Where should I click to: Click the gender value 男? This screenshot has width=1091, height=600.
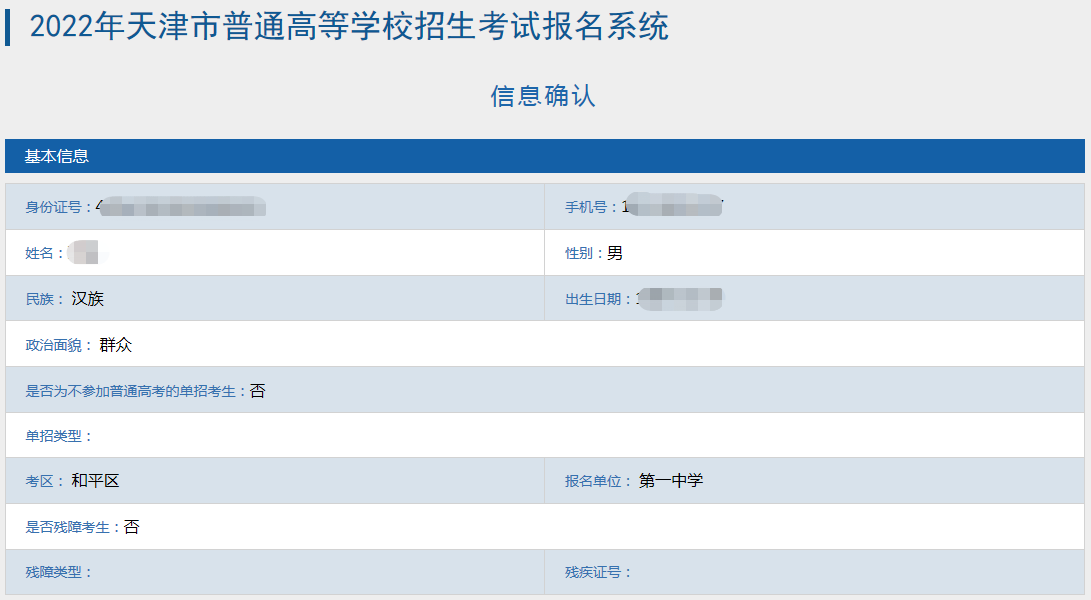click(x=615, y=253)
